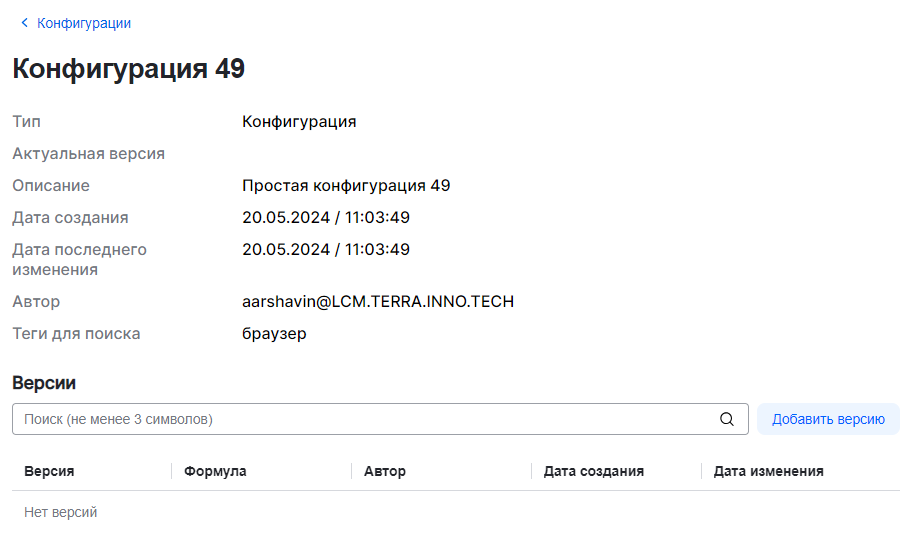Click the Дата последнего изменения label
This screenshot has height=544, width=910.
click(x=79, y=259)
